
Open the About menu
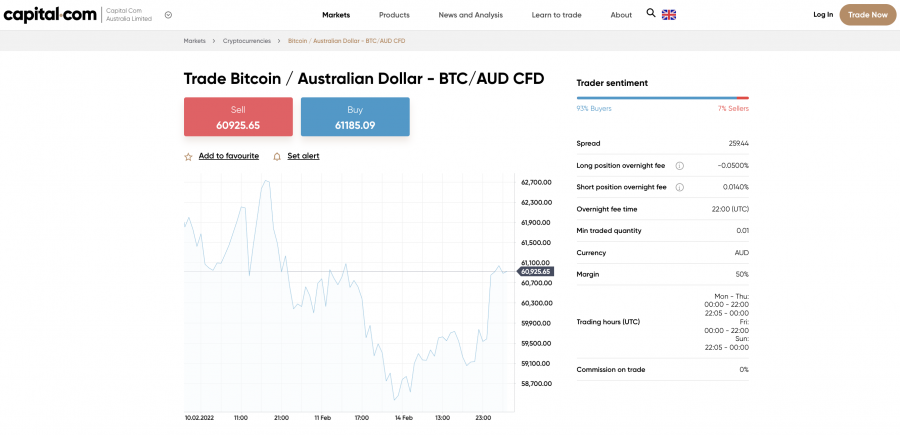pyautogui.click(x=621, y=15)
